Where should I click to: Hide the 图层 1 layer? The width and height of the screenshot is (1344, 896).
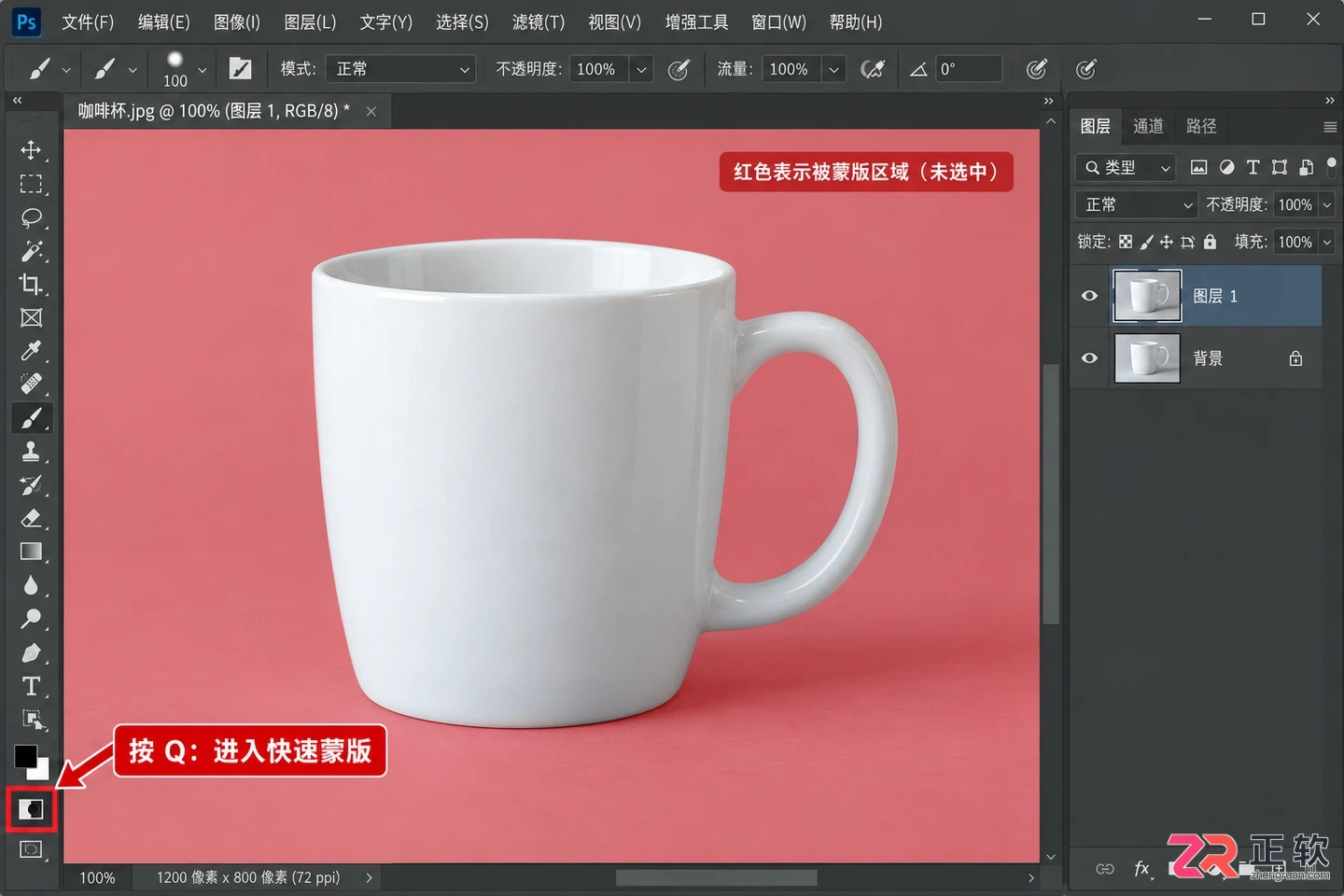1089,296
